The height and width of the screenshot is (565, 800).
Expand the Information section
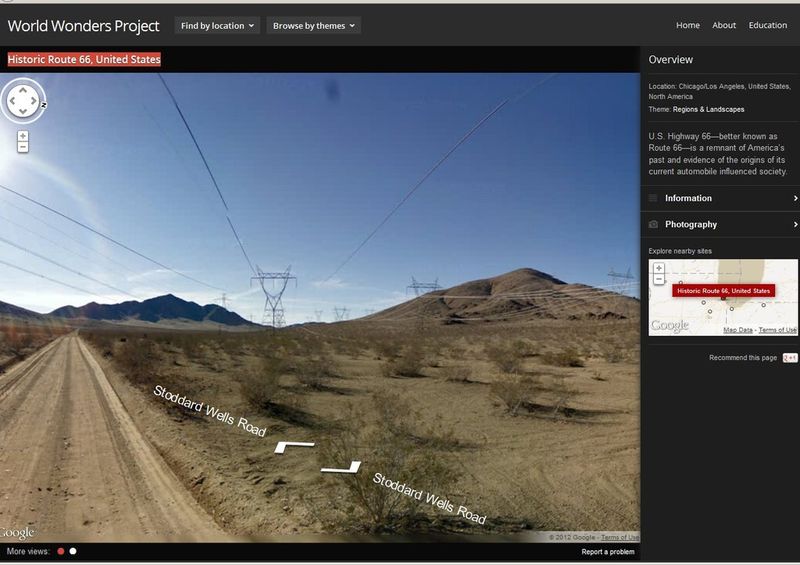(x=720, y=198)
